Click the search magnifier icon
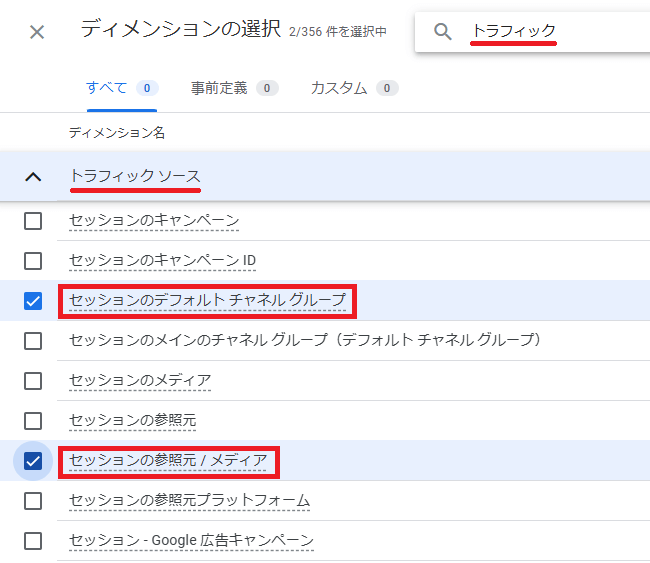This screenshot has width=650, height=563. (443, 32)
